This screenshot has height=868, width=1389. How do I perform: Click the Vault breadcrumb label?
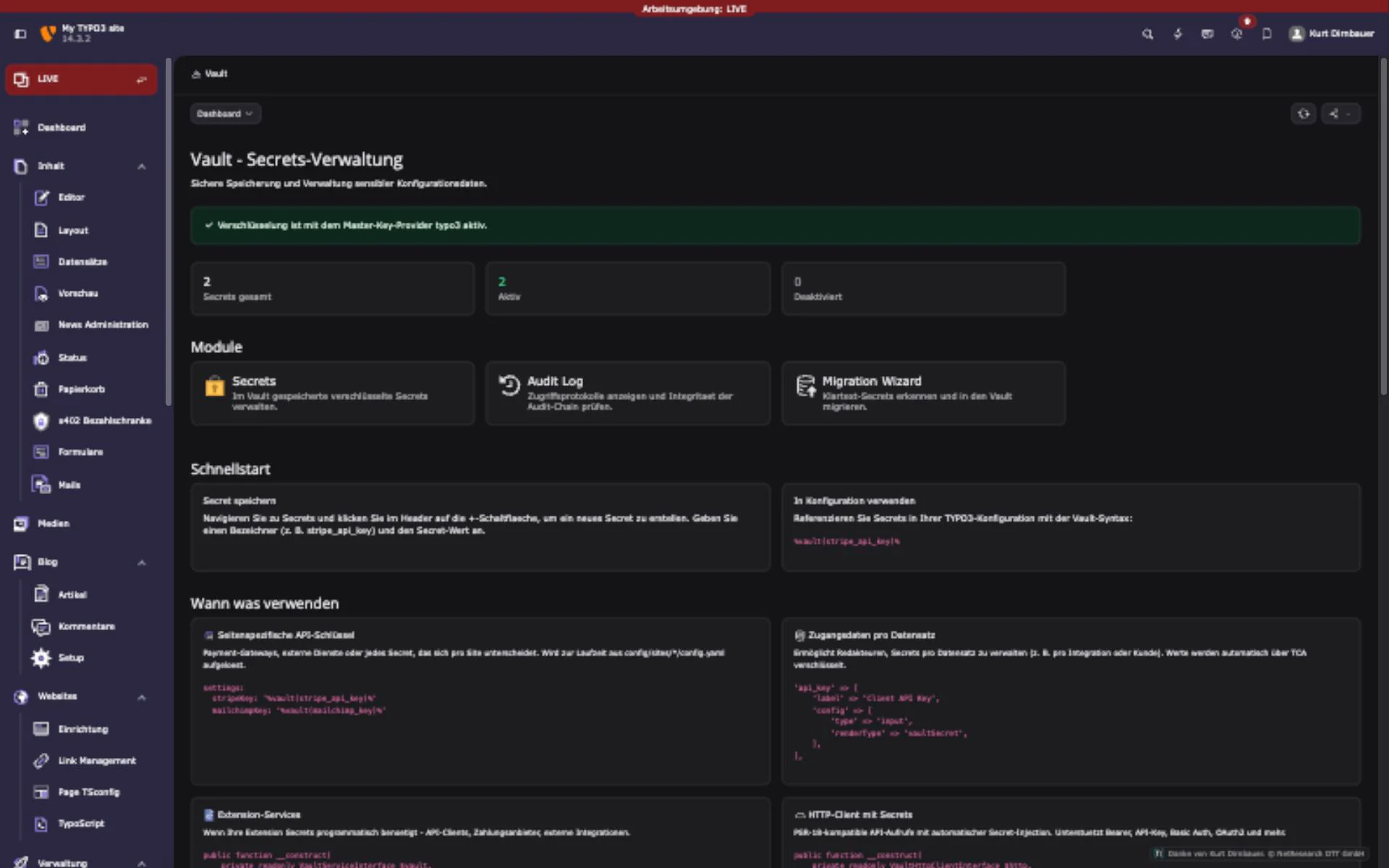tap(216, 74)
